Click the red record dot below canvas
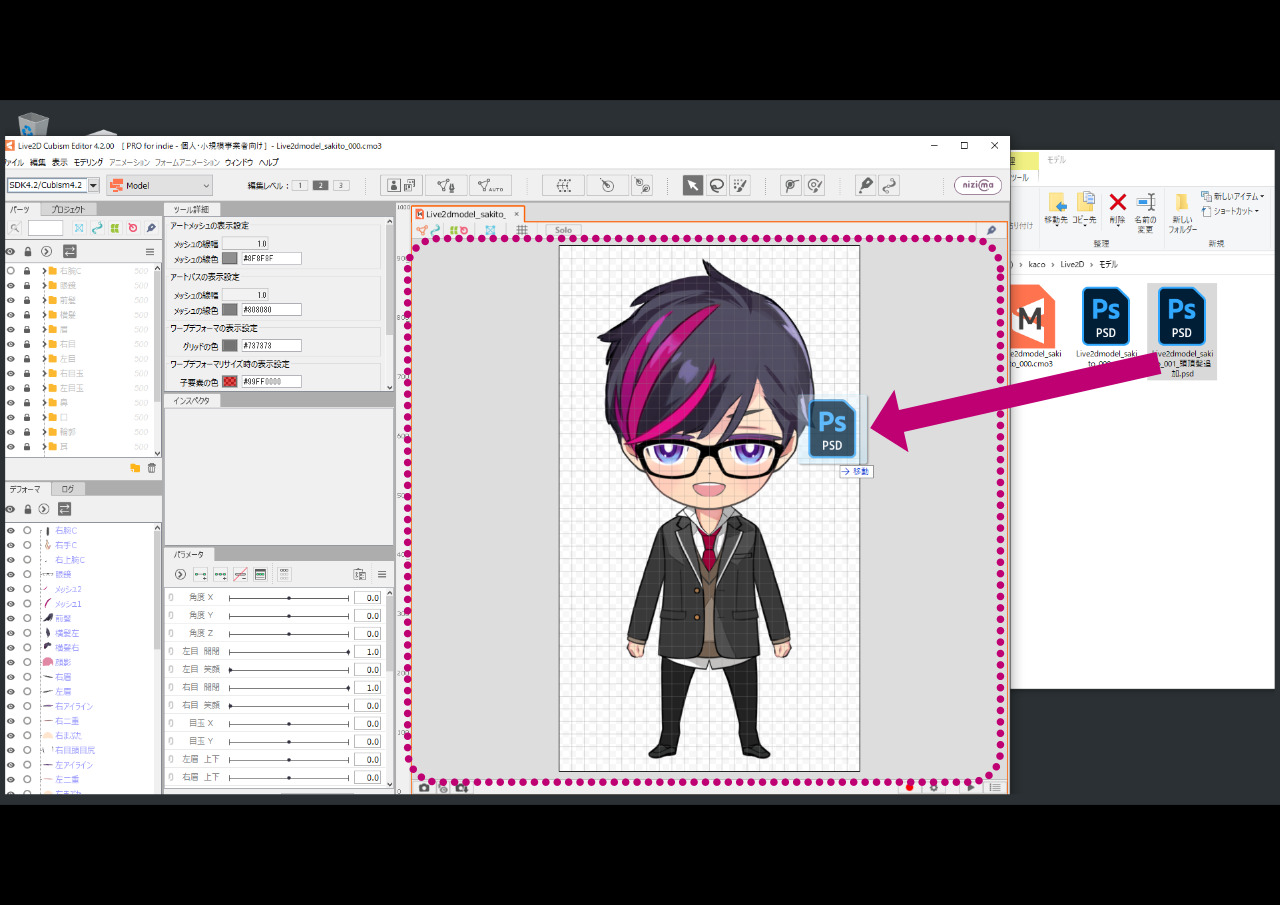 (x=910, y=788)
